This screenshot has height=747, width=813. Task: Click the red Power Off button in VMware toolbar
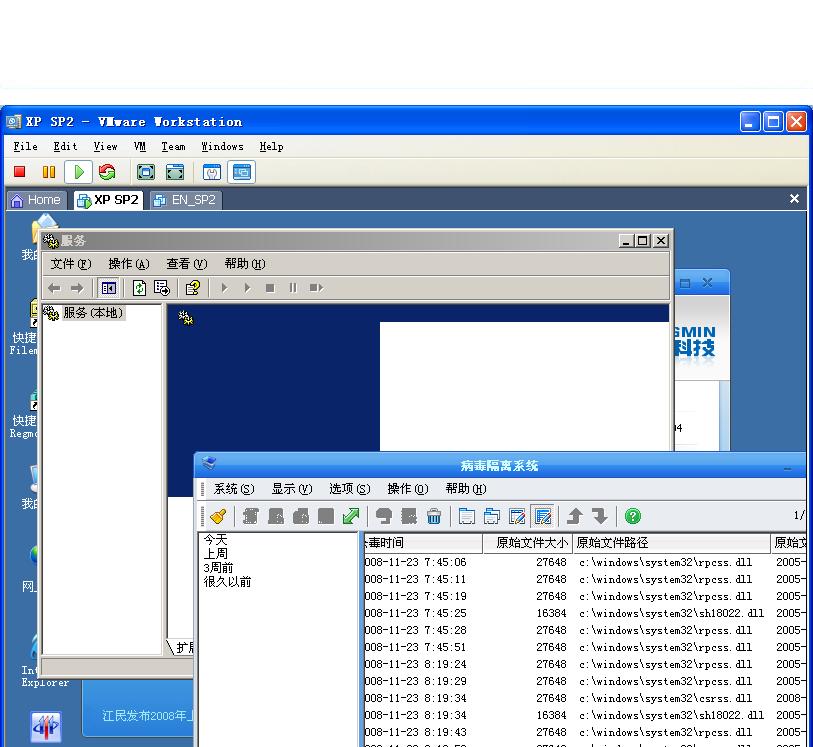point(19,172)
